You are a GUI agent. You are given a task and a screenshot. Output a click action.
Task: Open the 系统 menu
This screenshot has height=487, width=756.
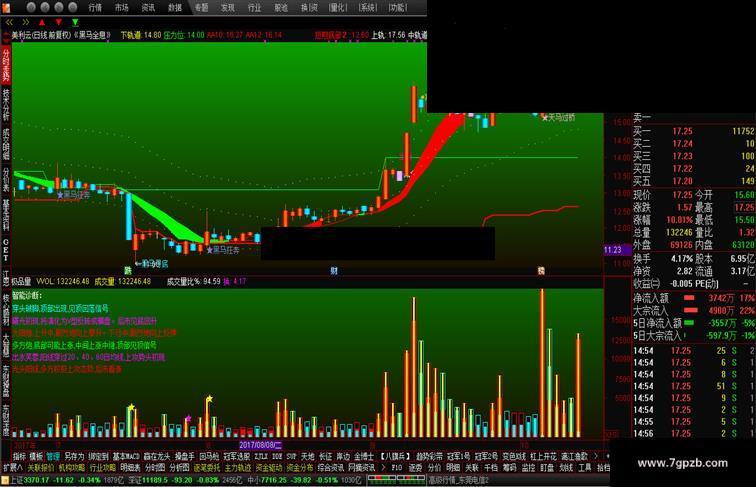click(x=368, y=7)
